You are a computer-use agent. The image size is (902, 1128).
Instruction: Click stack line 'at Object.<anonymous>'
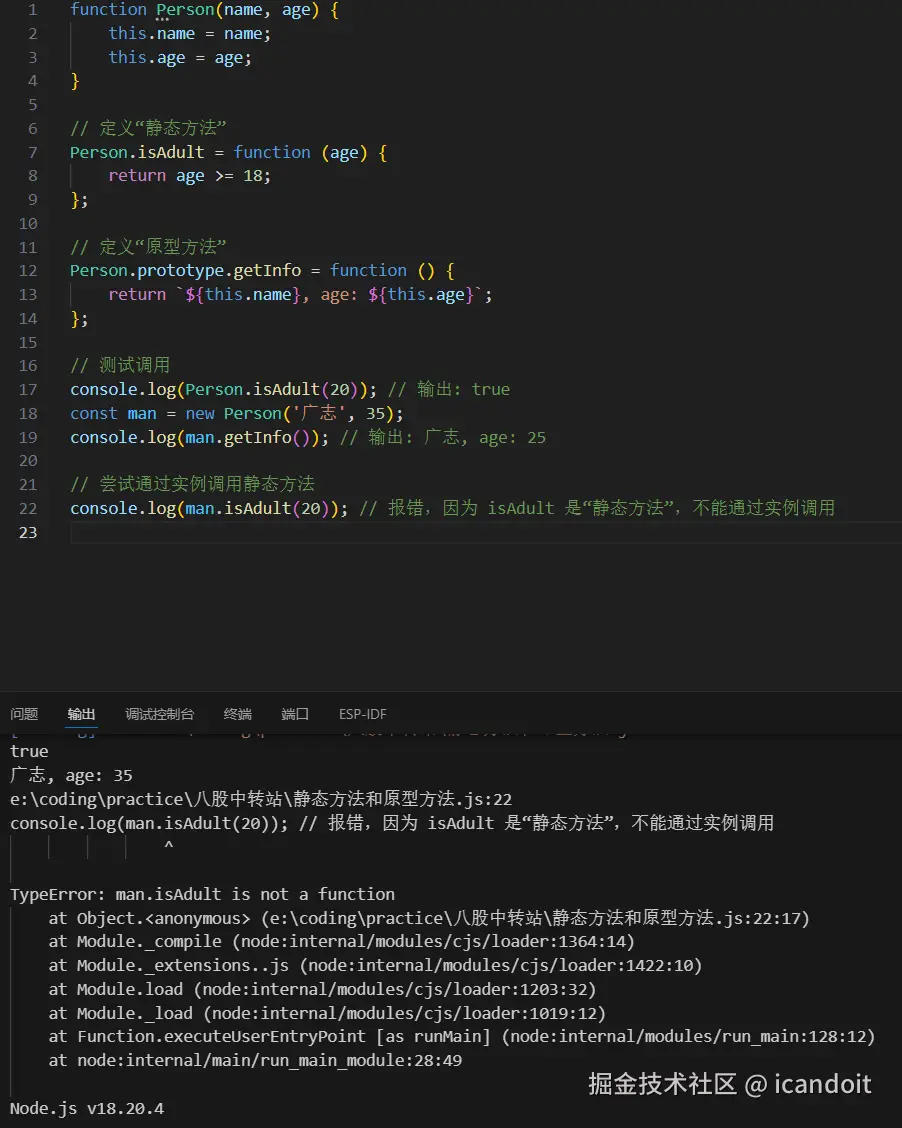[x=429, y=918]
